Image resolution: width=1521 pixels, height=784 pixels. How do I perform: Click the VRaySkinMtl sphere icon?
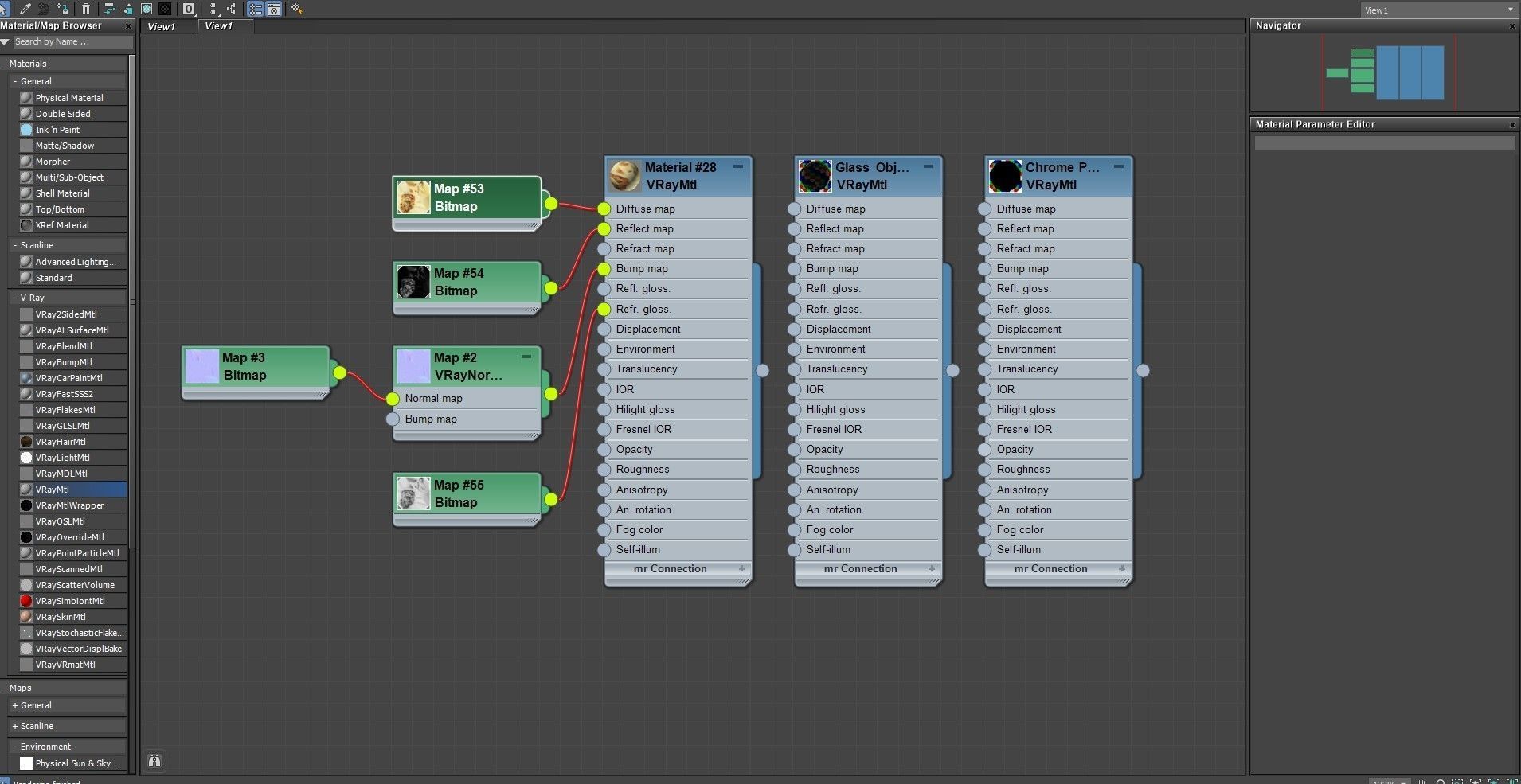pyautogui.click(x=26, y=617)
